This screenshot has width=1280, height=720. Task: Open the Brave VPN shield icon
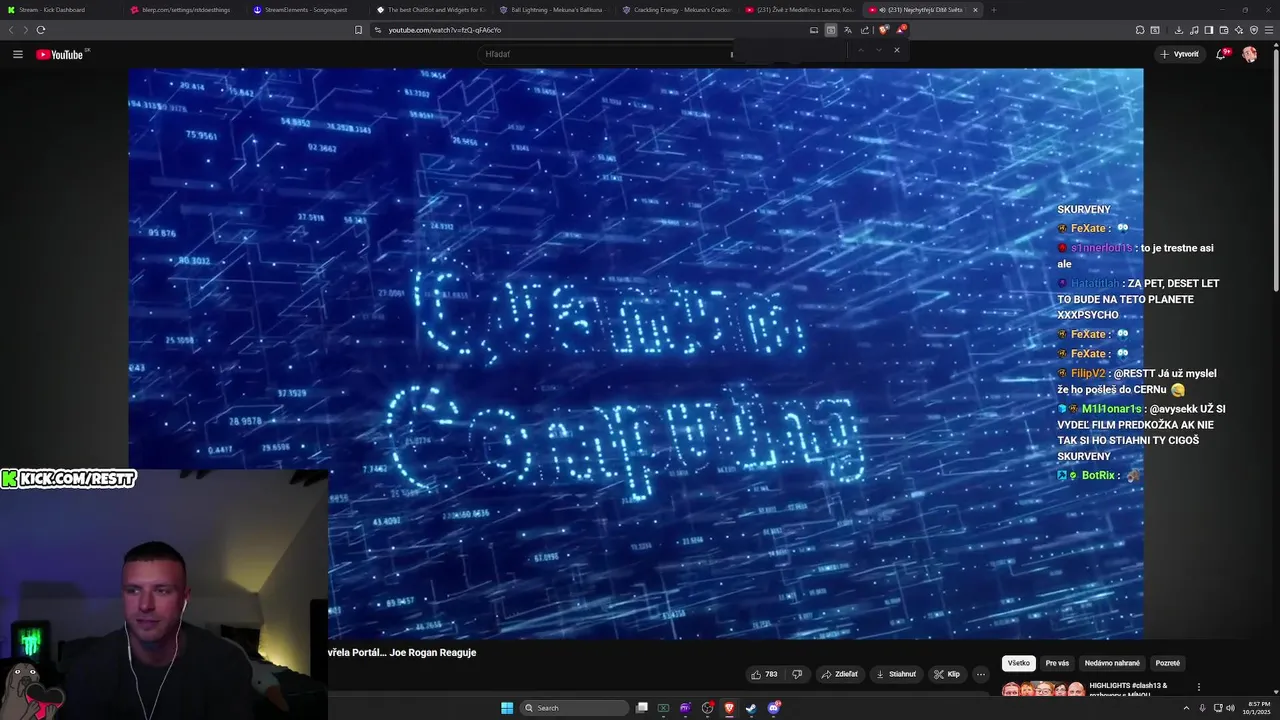(1254, 30)
